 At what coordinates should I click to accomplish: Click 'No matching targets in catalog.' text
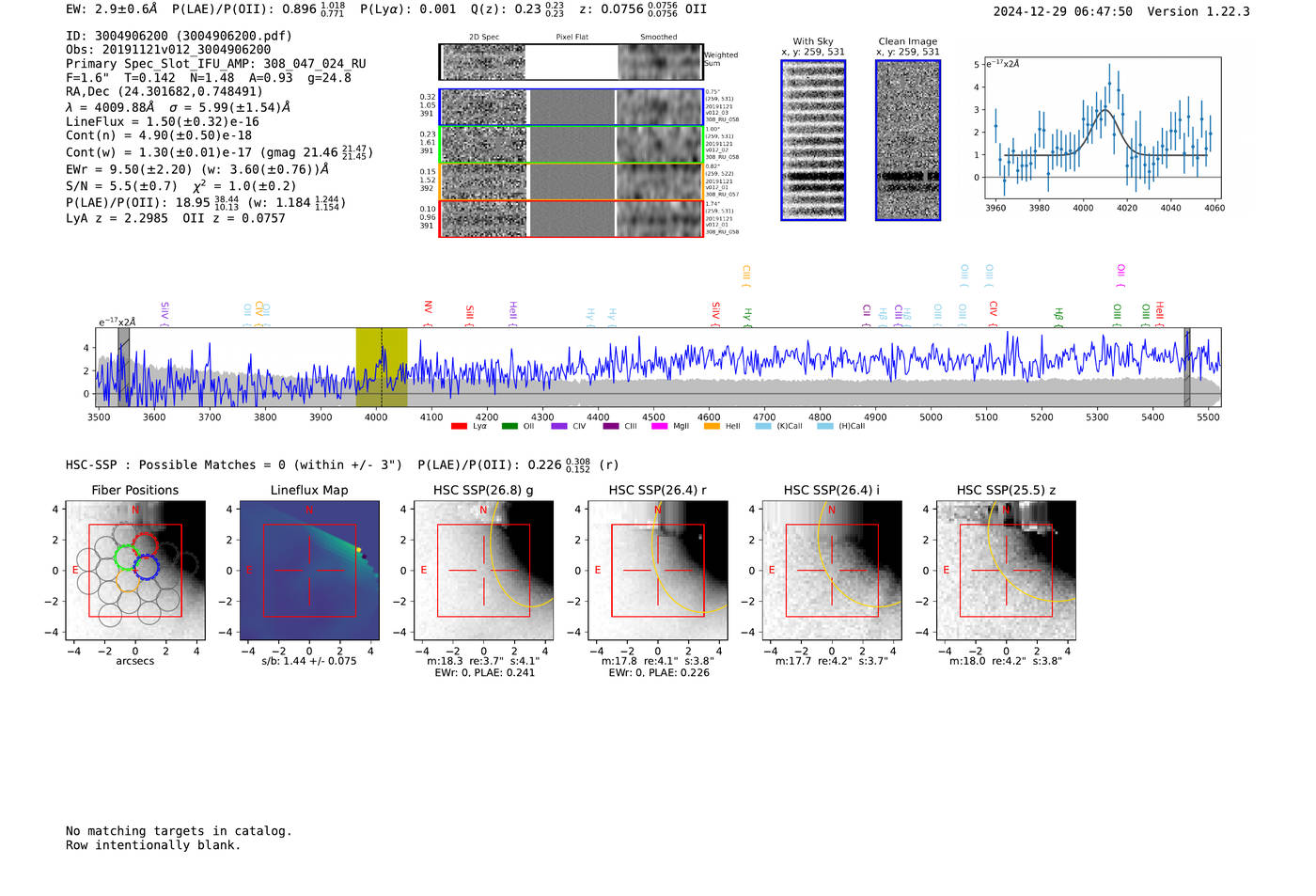179,831
